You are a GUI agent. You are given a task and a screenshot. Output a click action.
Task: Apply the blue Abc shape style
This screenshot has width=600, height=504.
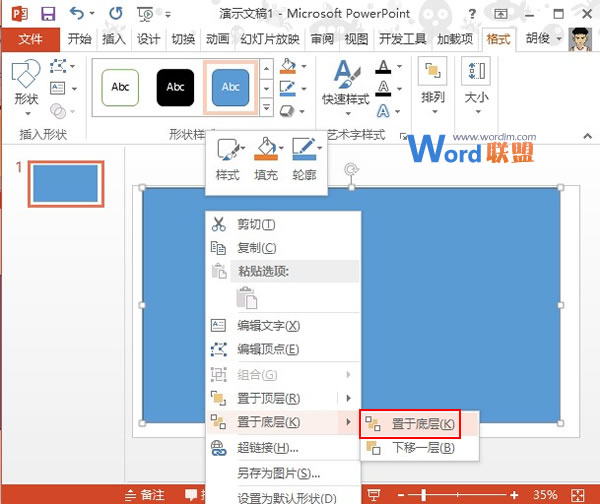point(230,88)
